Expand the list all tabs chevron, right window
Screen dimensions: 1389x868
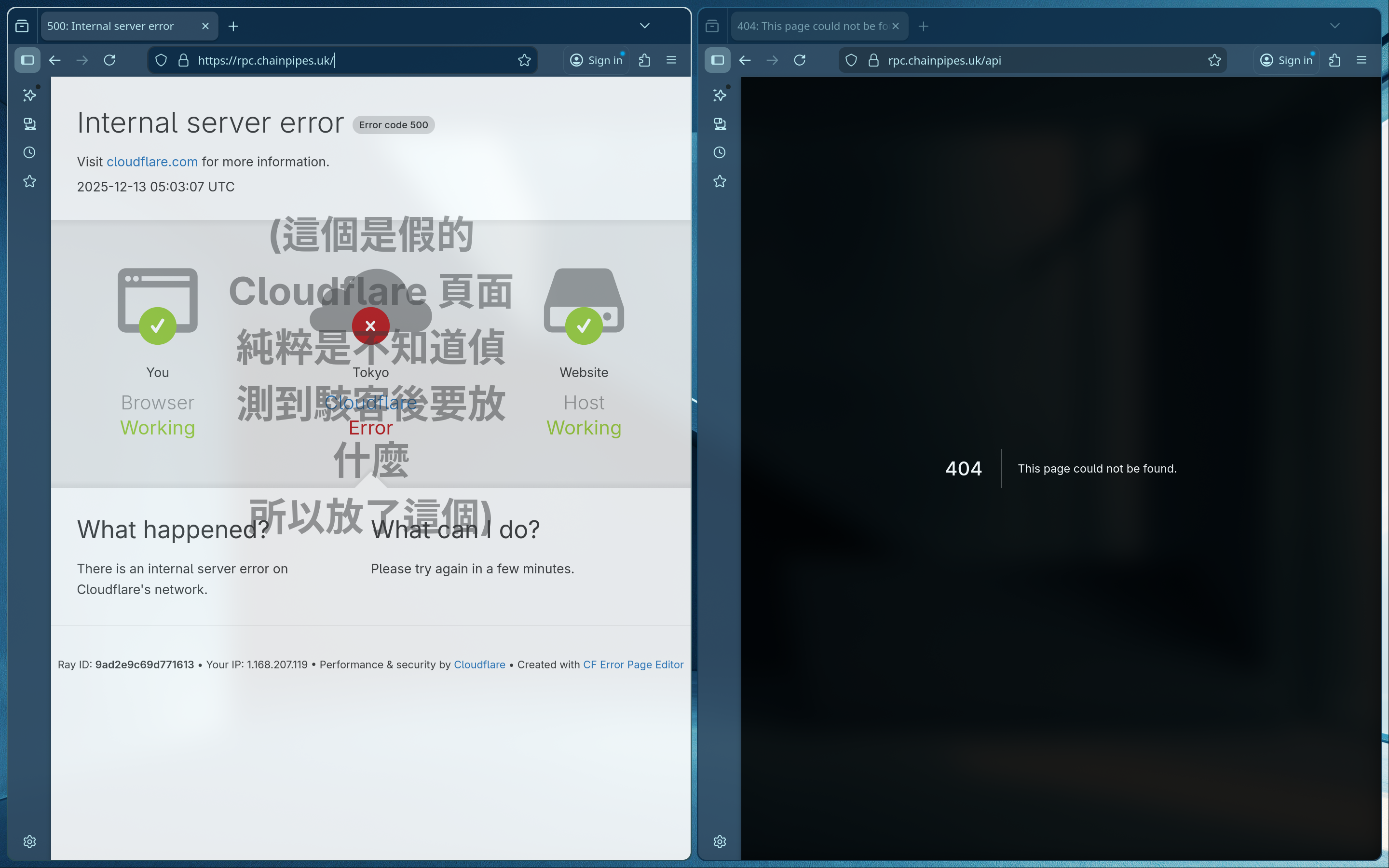pos(1335,26)
